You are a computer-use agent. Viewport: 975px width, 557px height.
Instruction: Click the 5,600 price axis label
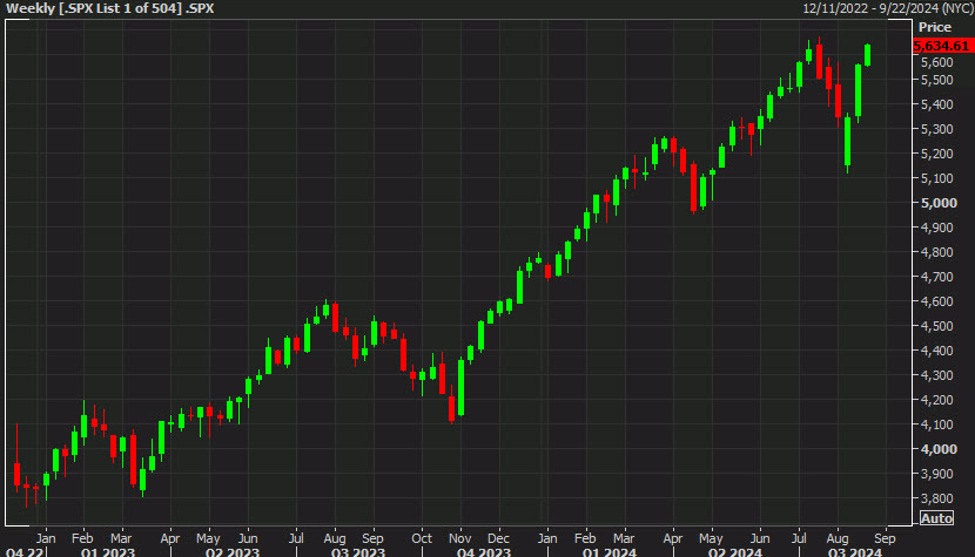pos(936,62)
